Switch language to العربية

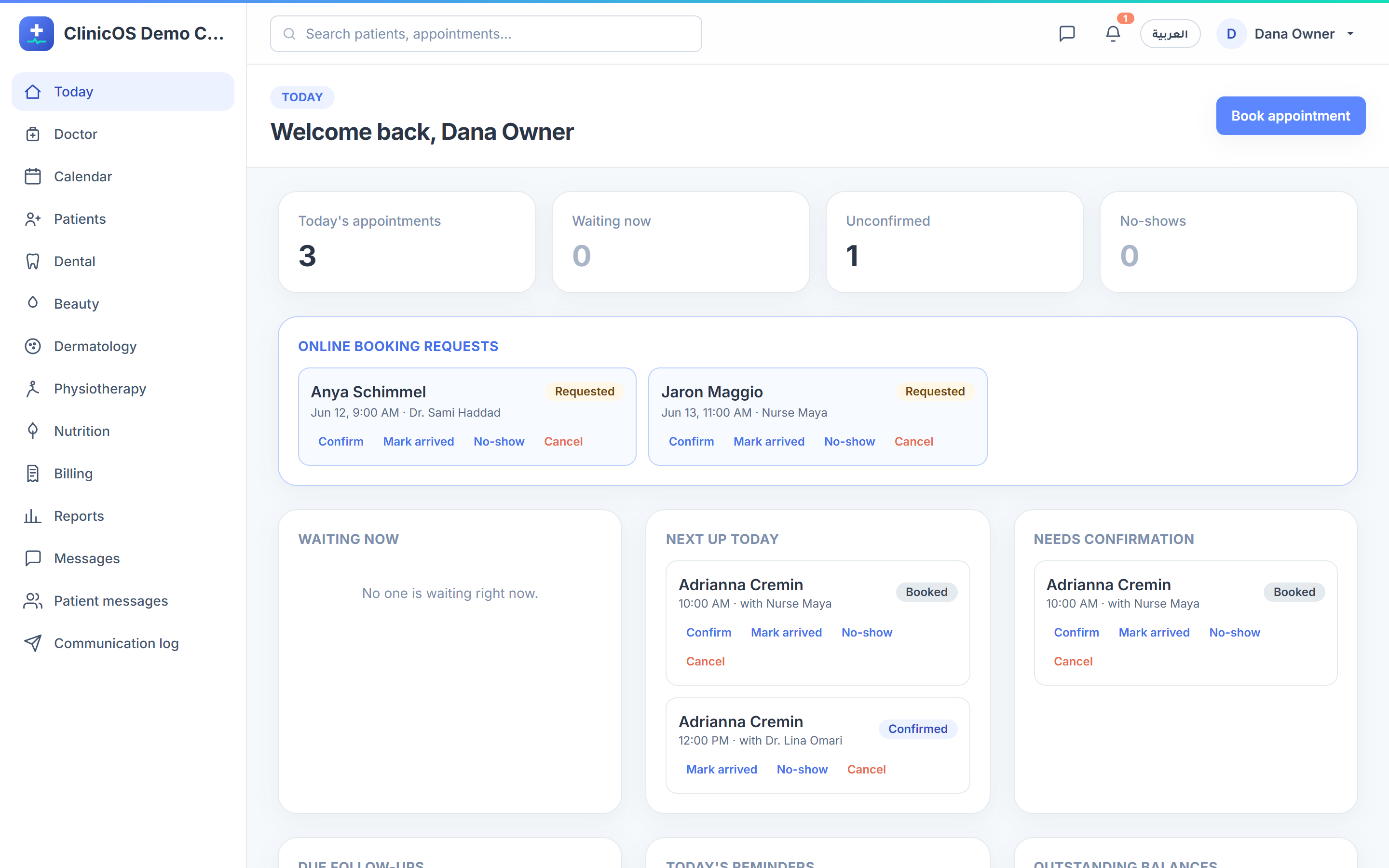pyautogui.click(x=1170, y=34)
